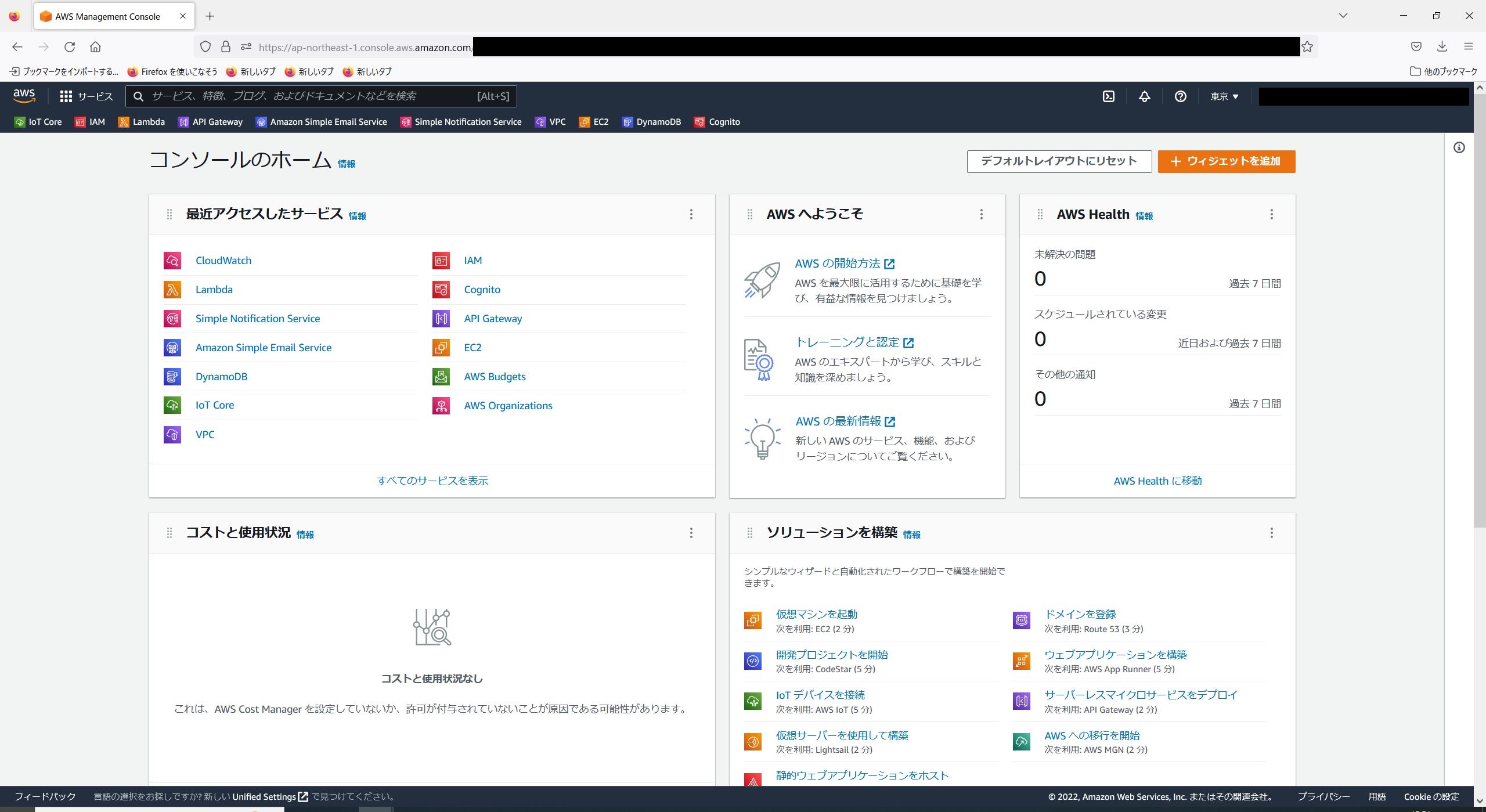
Task: Click the AWS Budgets icon
Action: pos(441,377)
